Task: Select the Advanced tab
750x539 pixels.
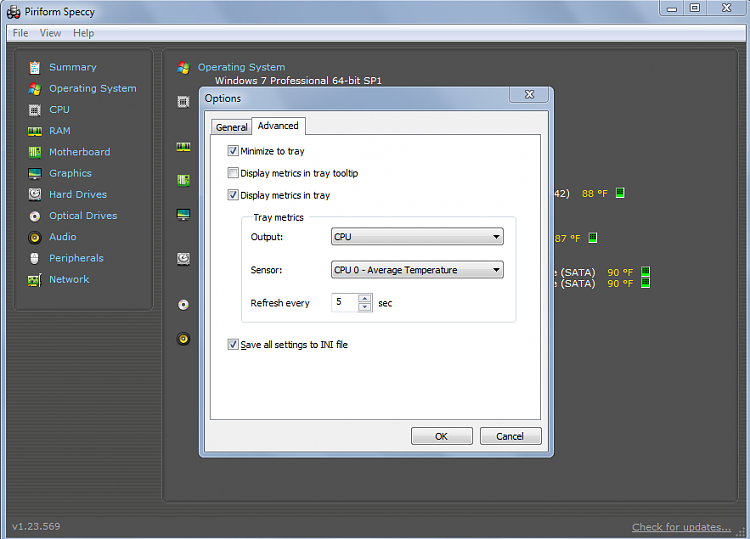Action: (278, 126)
